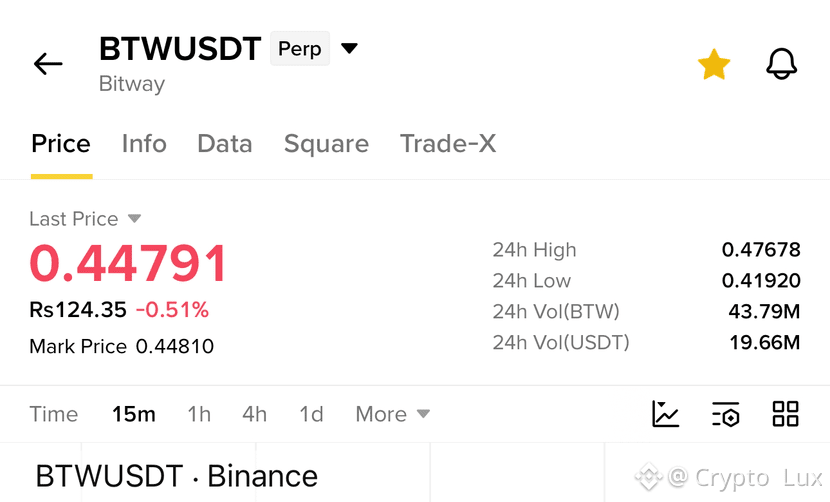830x502 pixels.
Task: Switch to the Data tab
Action: click(x=225, y=144)
